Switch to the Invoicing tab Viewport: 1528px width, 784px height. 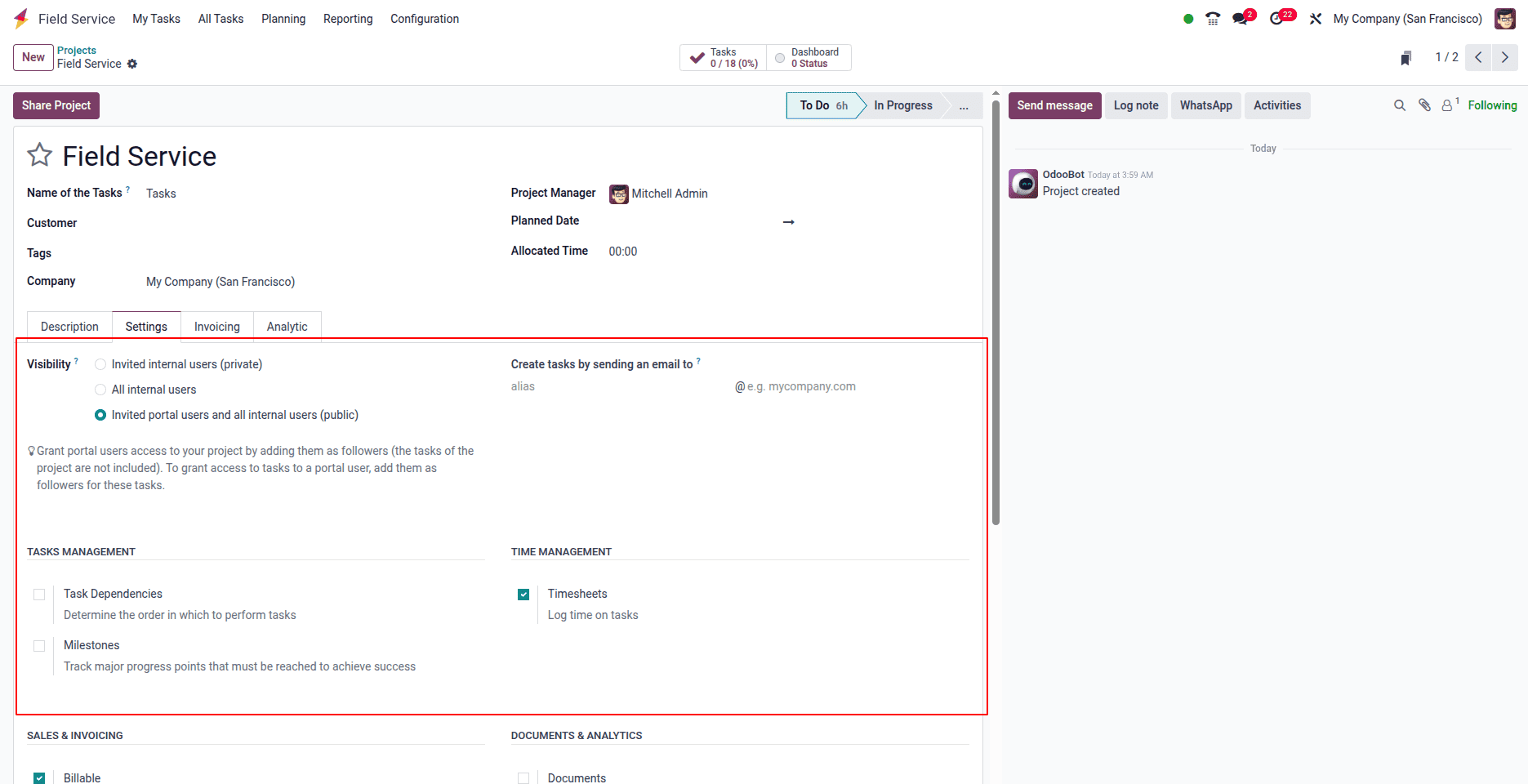(217, 327)
